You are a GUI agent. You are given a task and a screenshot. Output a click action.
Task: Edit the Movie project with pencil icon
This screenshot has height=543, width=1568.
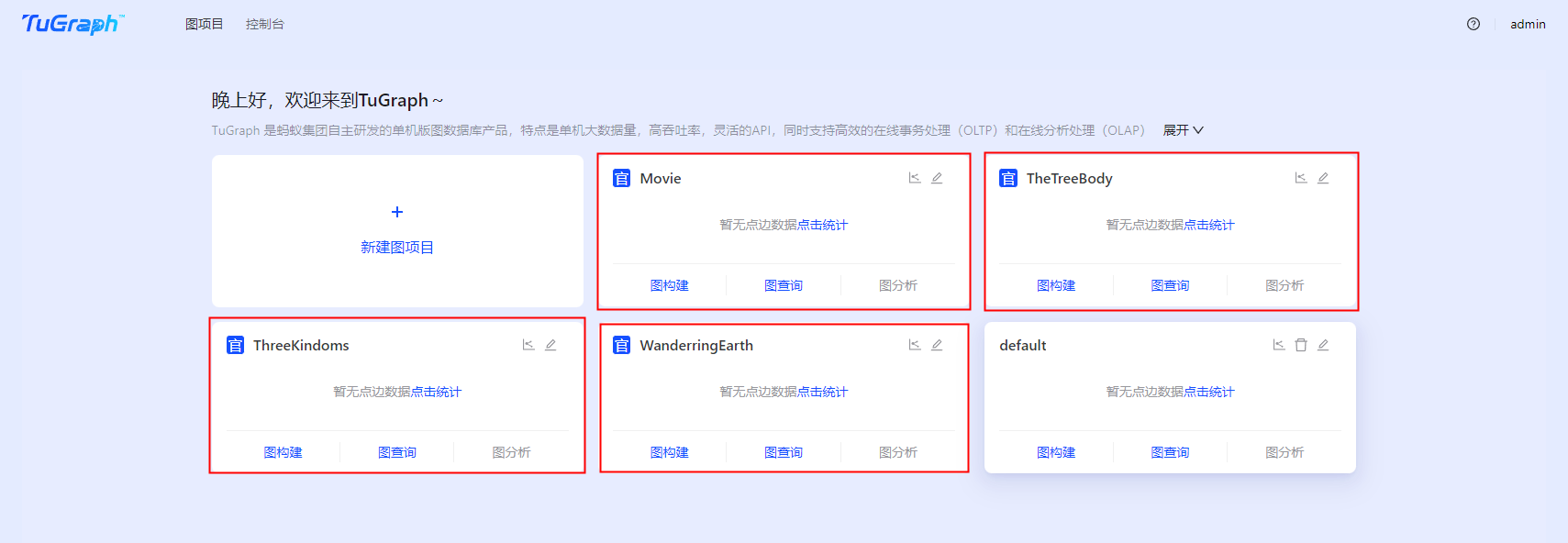pyautogui.click(x=937, y=178)
